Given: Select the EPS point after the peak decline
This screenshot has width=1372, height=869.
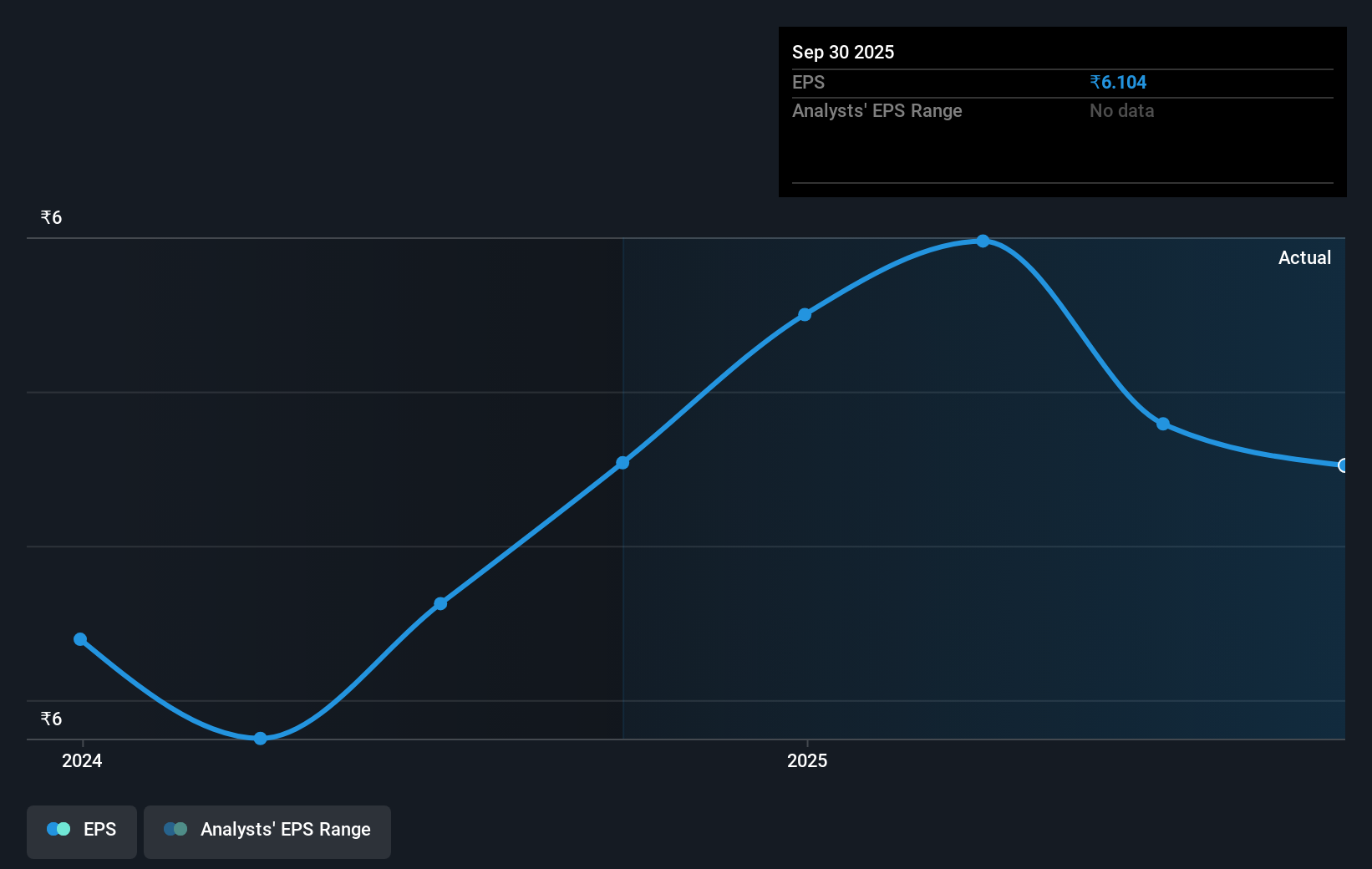Looking at the screenshot, I should 1162,424.
